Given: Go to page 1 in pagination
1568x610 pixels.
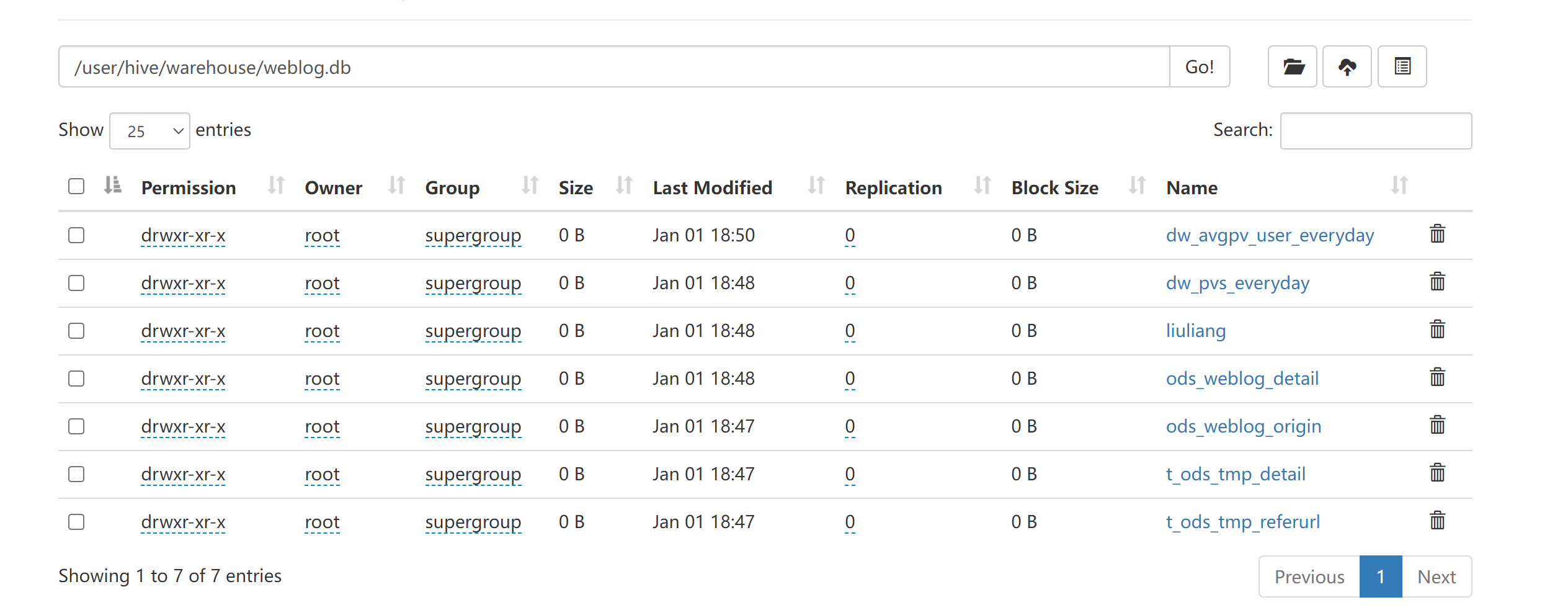Looking at the screenshot, I should tap(1380, 576).
